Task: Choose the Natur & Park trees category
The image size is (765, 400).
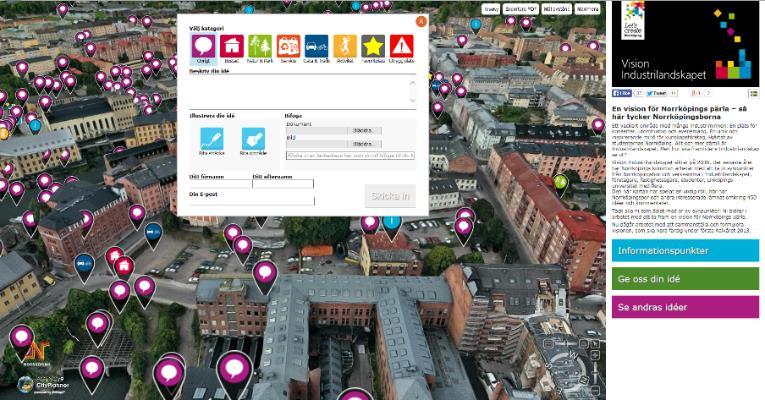Action: click(x=260, y=47)
